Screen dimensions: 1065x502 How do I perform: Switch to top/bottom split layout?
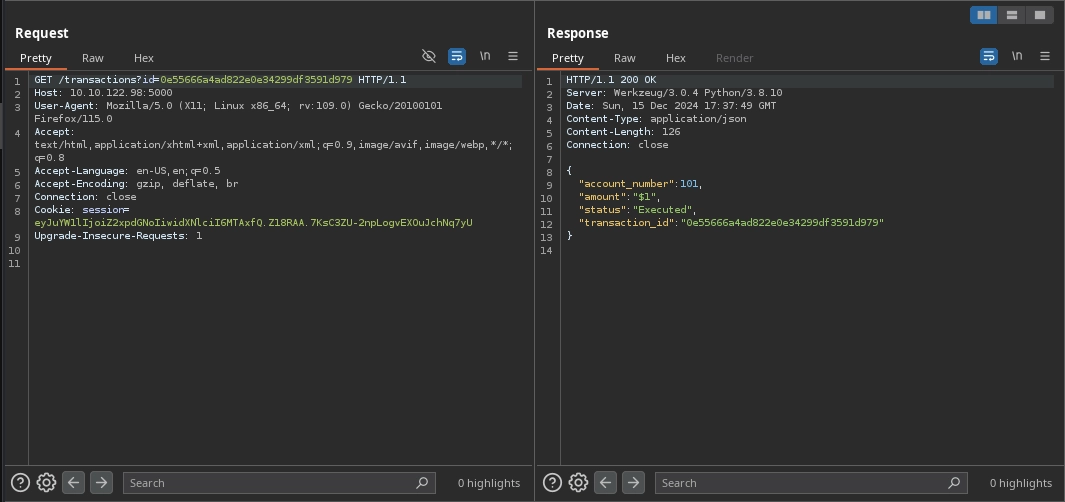pos(1012,15)
